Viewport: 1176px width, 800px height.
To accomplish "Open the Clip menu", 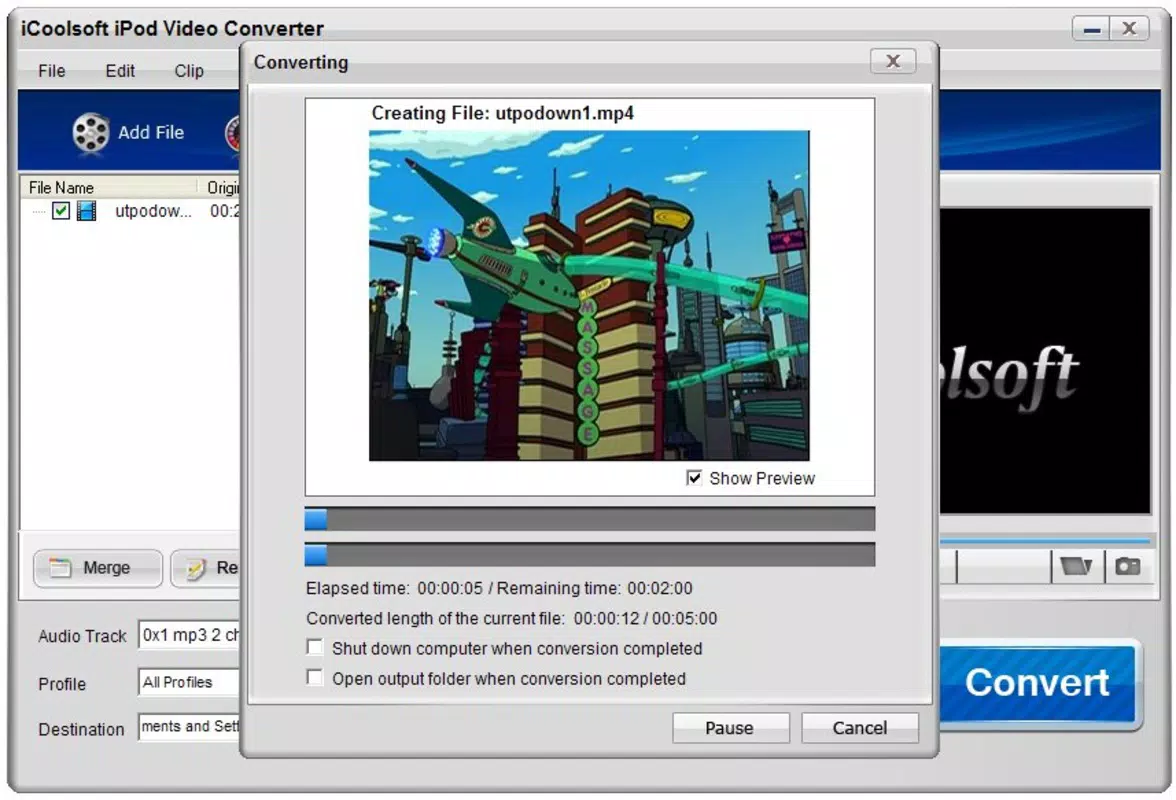I will [x=189, y=71].
